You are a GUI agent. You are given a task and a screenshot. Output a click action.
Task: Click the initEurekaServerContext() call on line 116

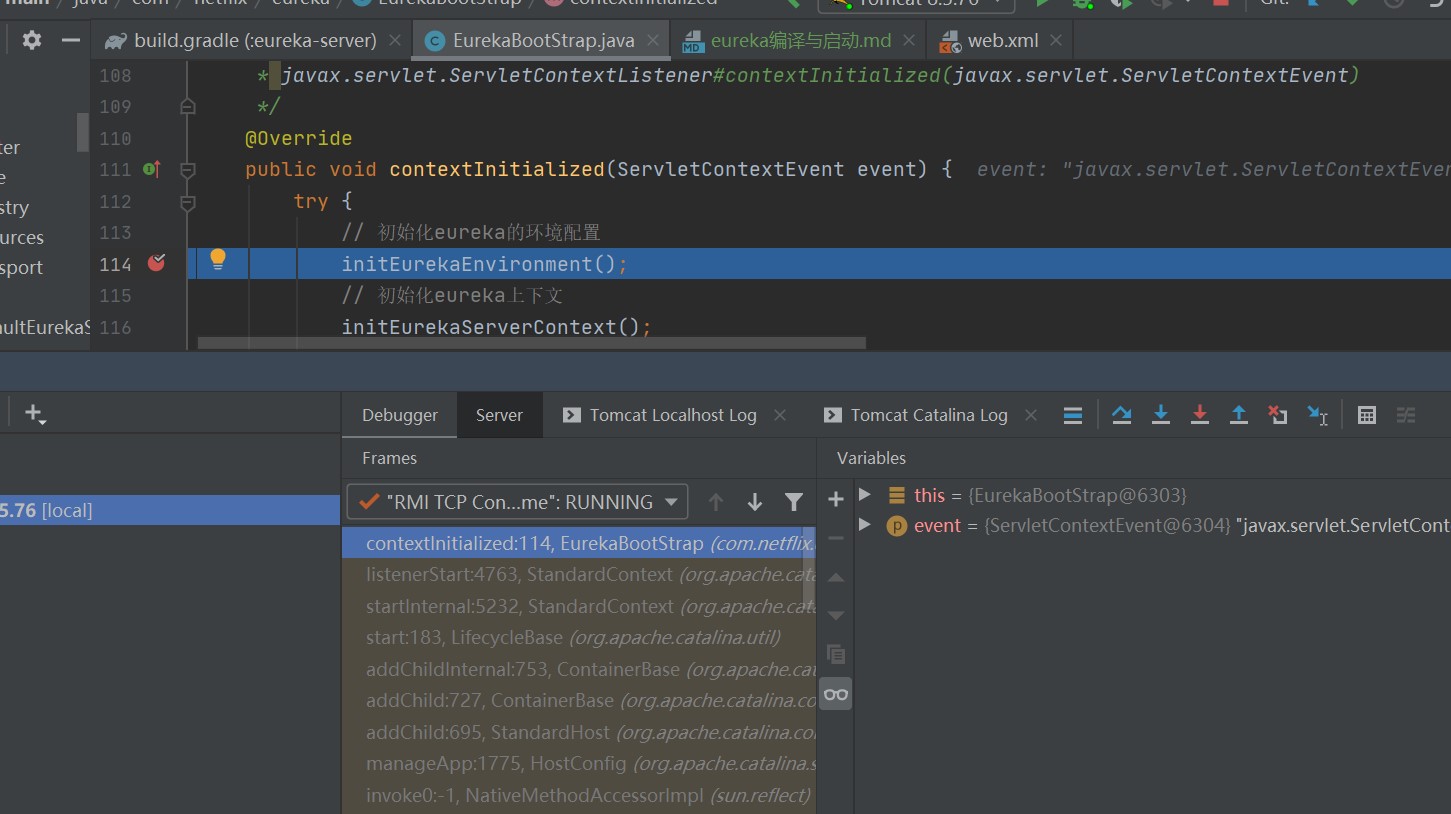coord(497,327)
